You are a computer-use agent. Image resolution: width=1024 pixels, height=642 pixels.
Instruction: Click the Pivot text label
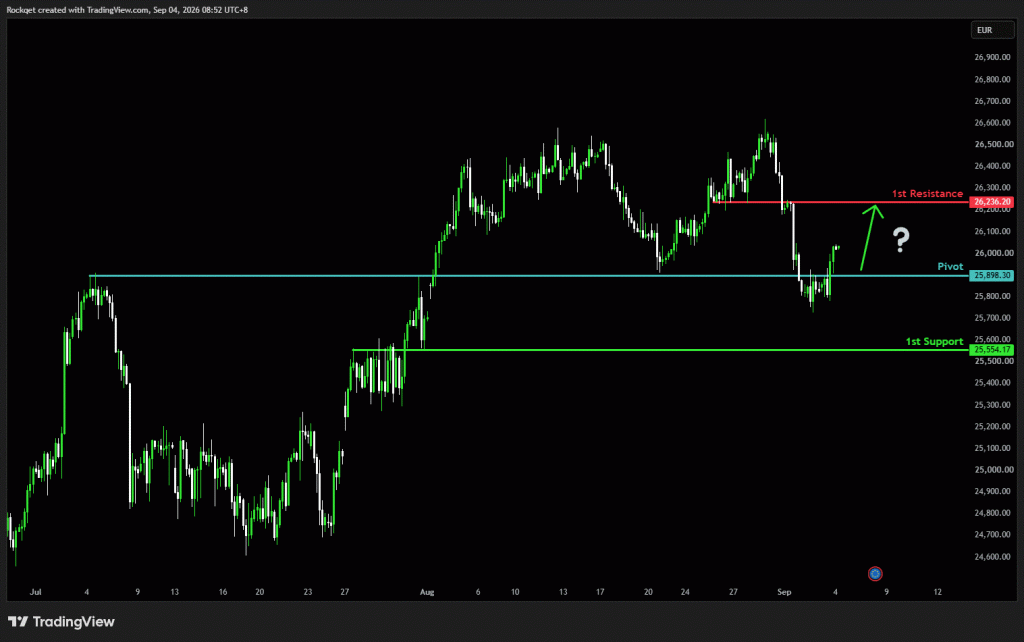[950, 266]
